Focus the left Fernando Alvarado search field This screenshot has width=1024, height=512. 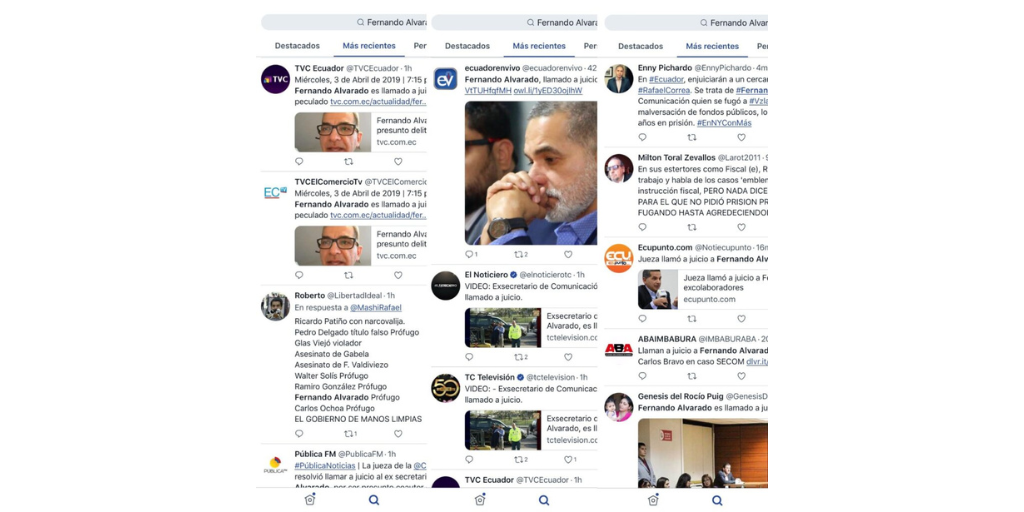pos(344,22)
